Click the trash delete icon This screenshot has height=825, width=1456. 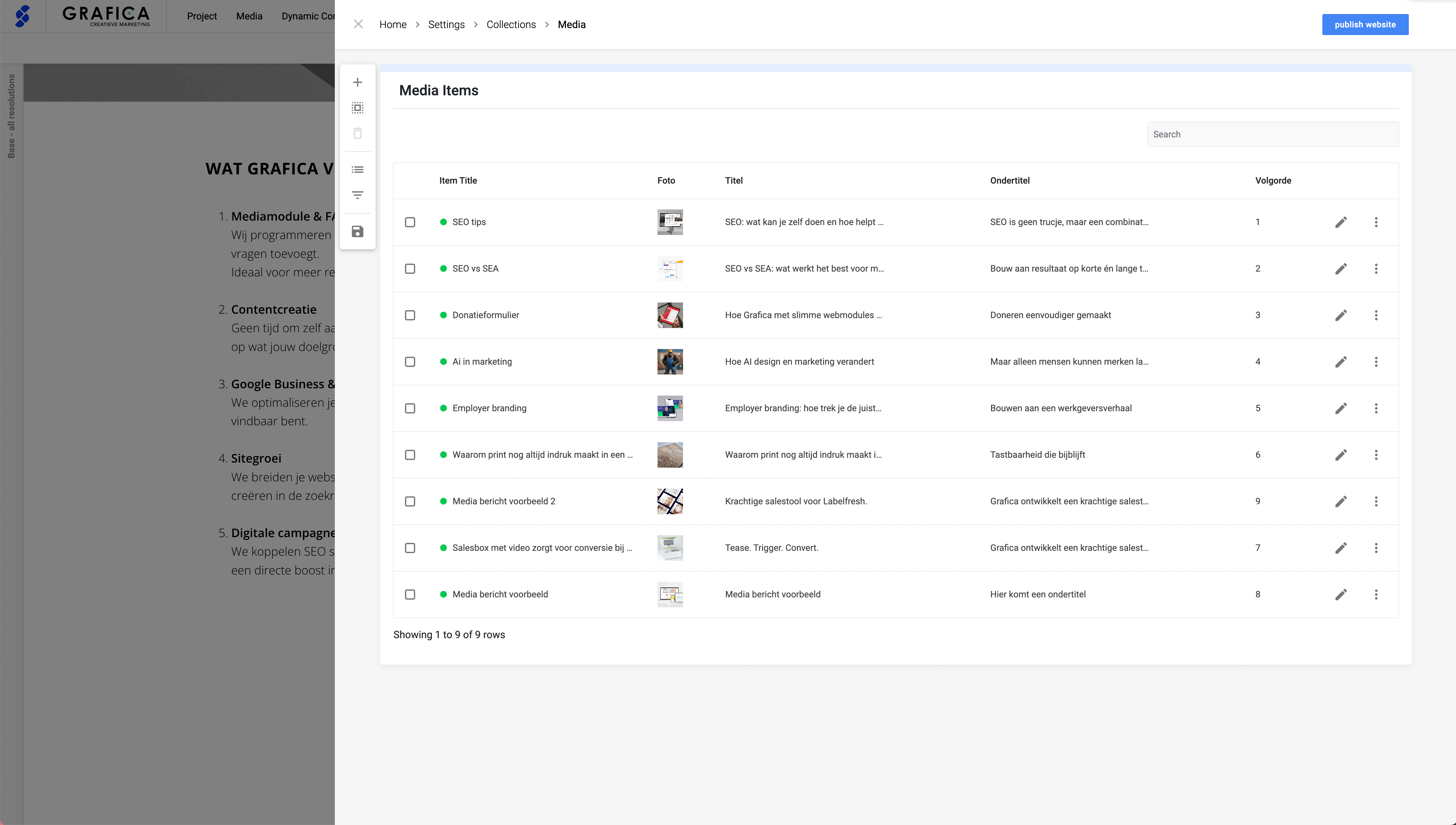pyautogui.click(x=357, y=134)
